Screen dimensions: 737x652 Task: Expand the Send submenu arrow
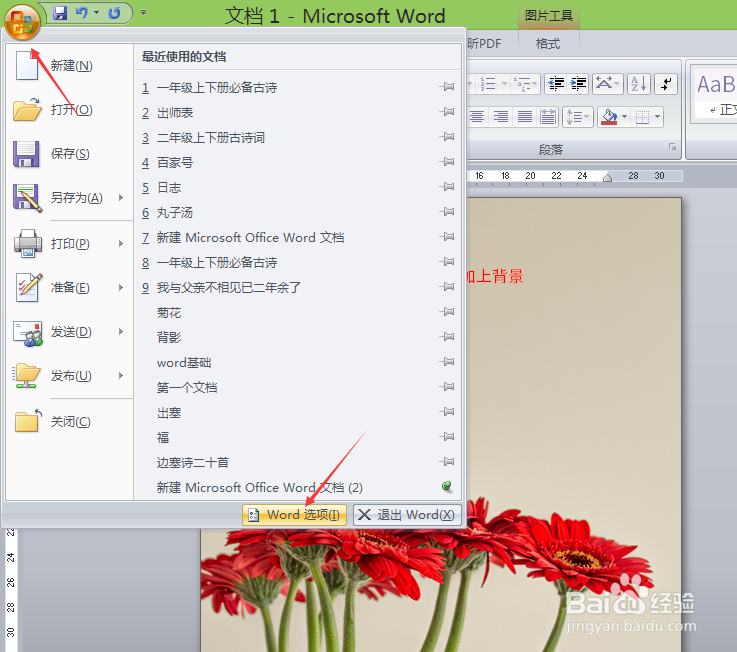[x=121, y=331]
